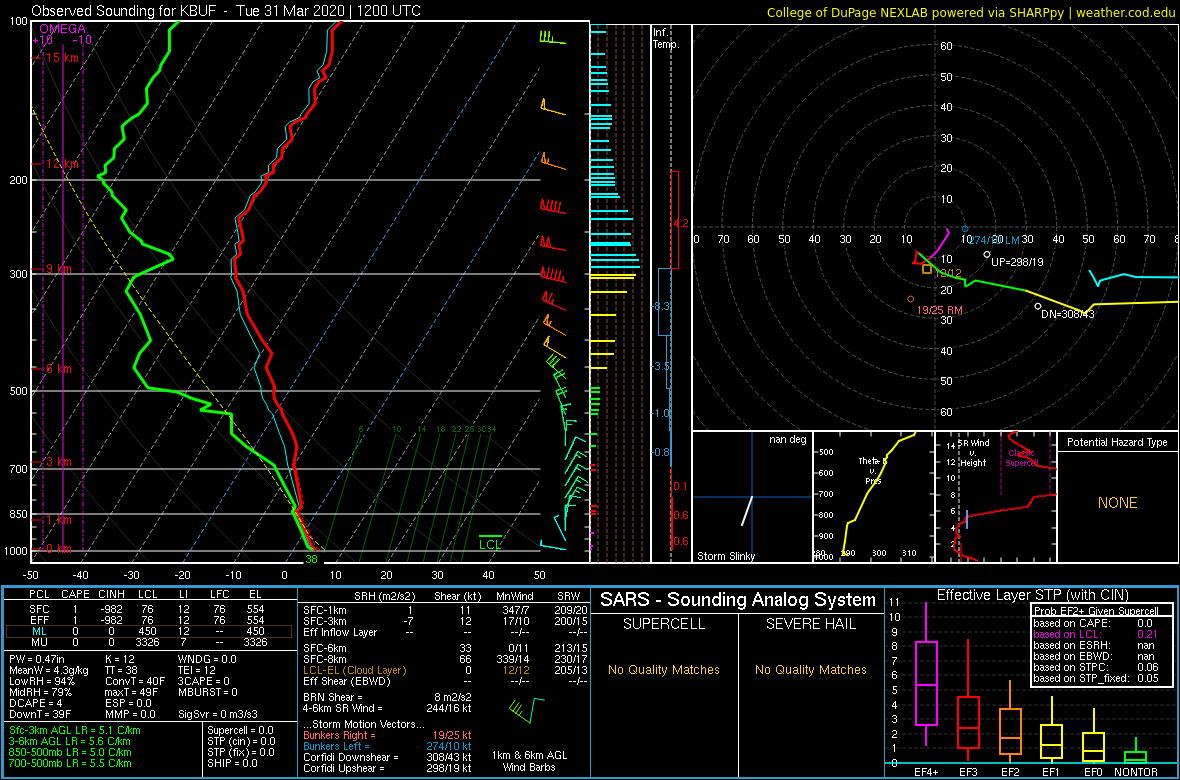Viewport: 1180px width, 780px height.
Task: Click the 'LowRH = 94%' value
Action: (x=41, y=681)
